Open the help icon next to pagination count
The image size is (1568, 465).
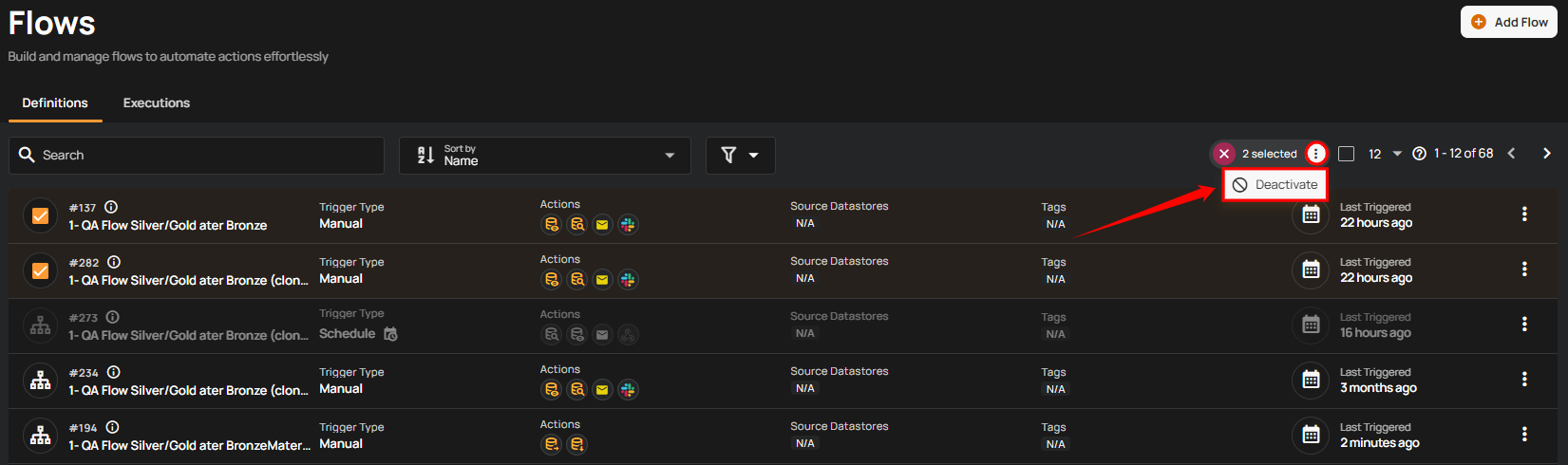click(x=1419, y=154)
